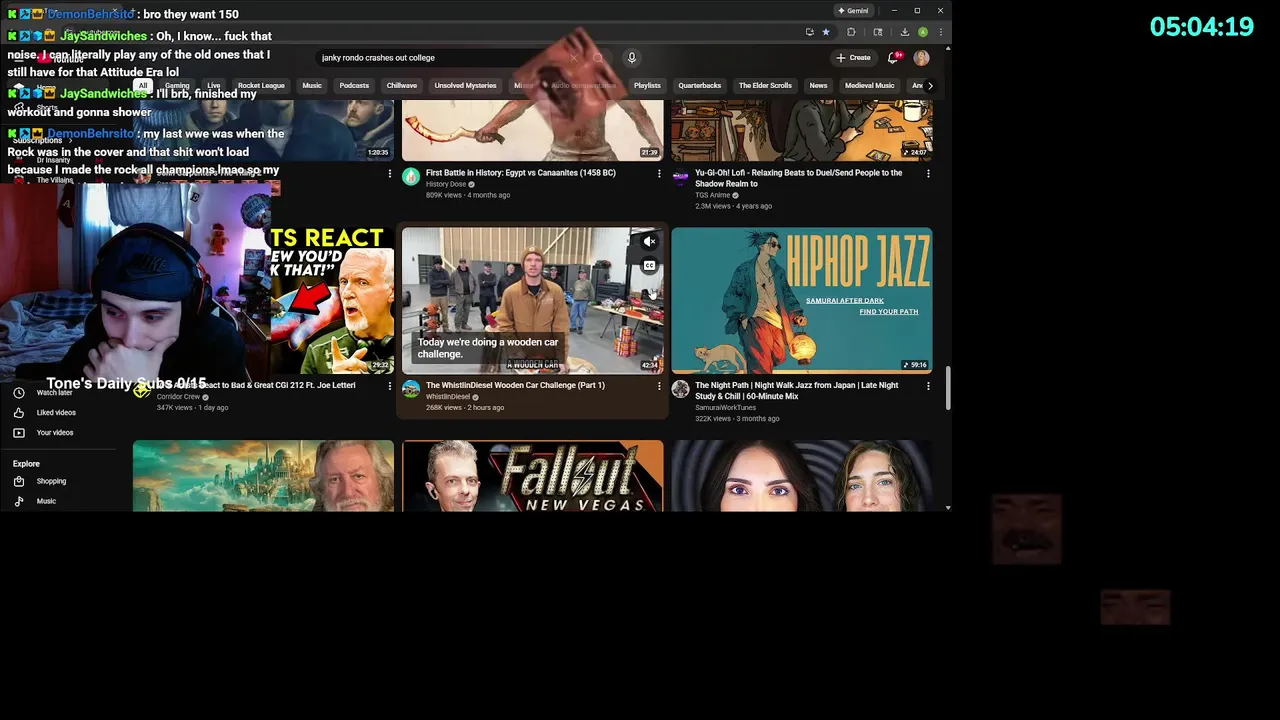The image size is (1280, 720).
Task: Open Shopping under Explore
Action: 51,481
